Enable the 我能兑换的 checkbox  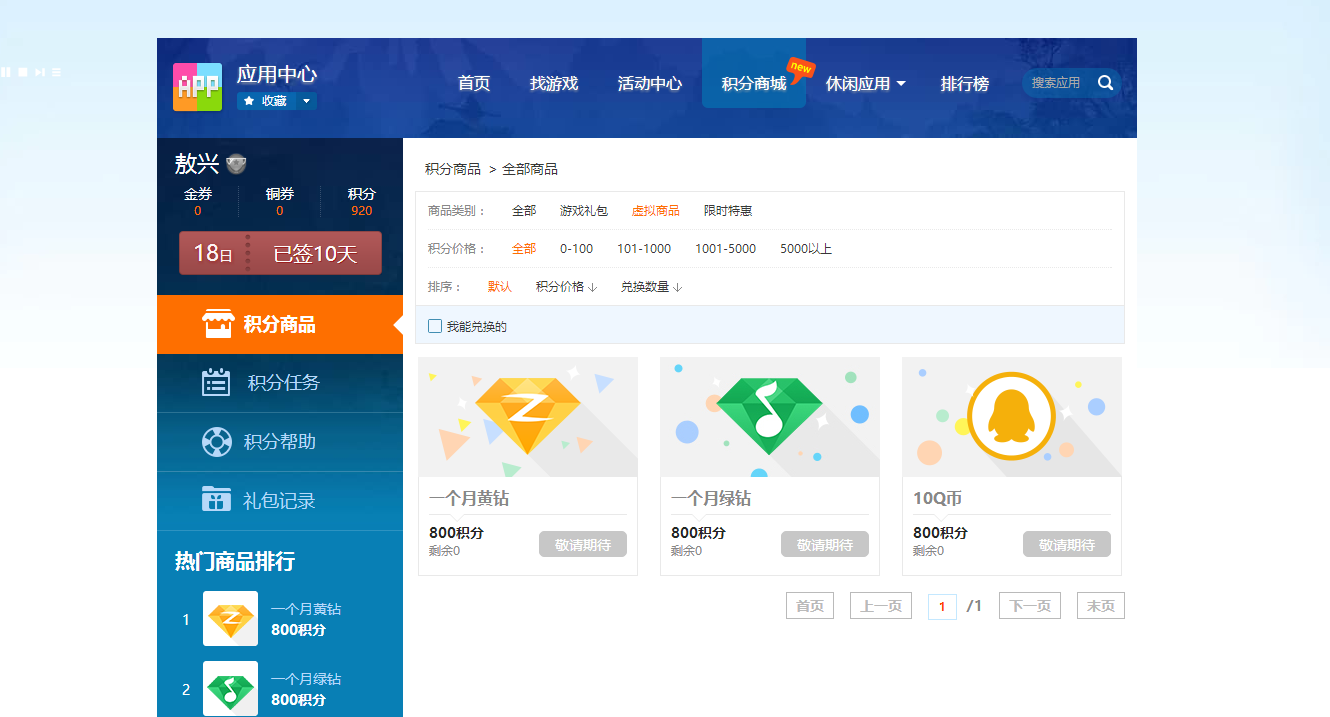(435, 326)
